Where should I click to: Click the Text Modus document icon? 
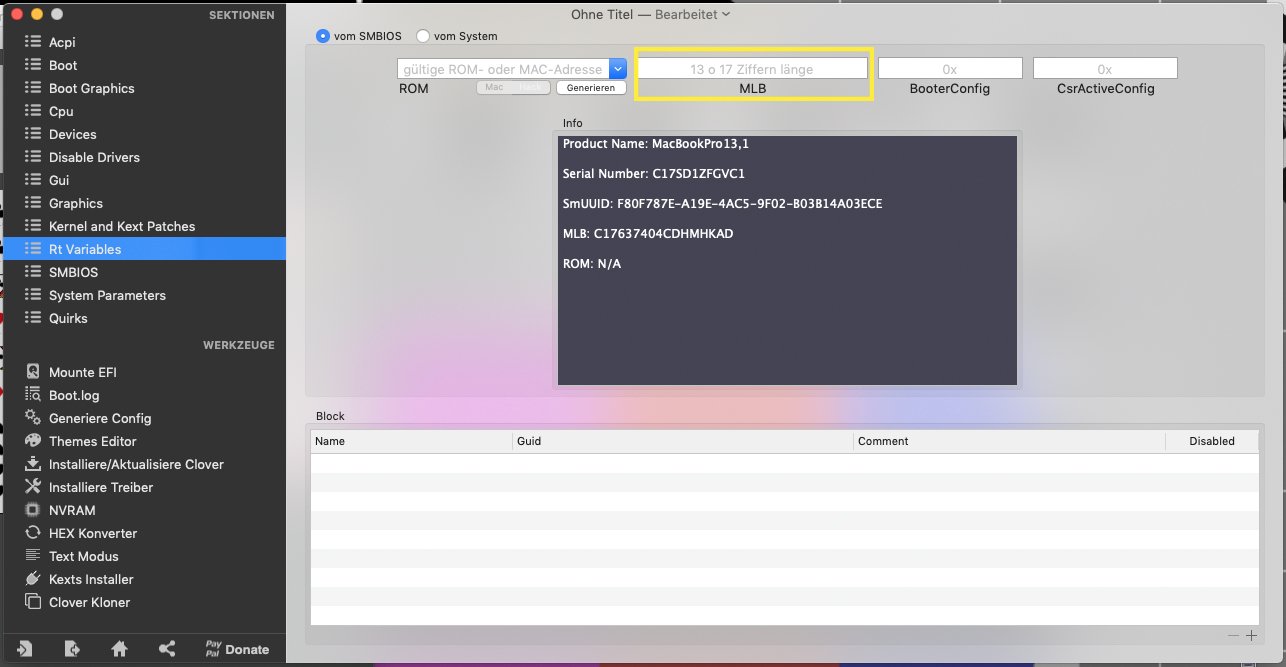pos(32,556)
